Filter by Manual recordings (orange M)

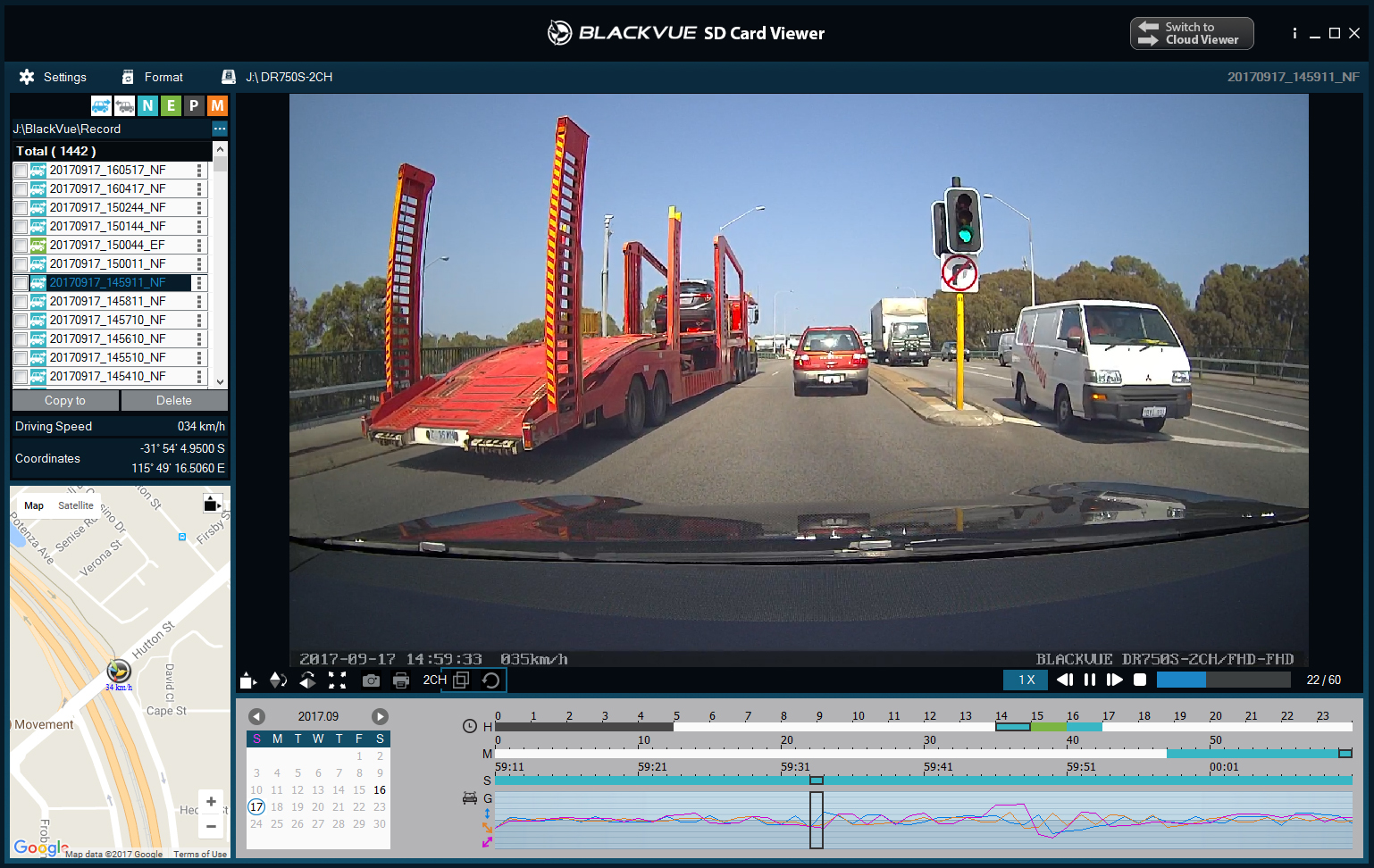coord(217,106)
